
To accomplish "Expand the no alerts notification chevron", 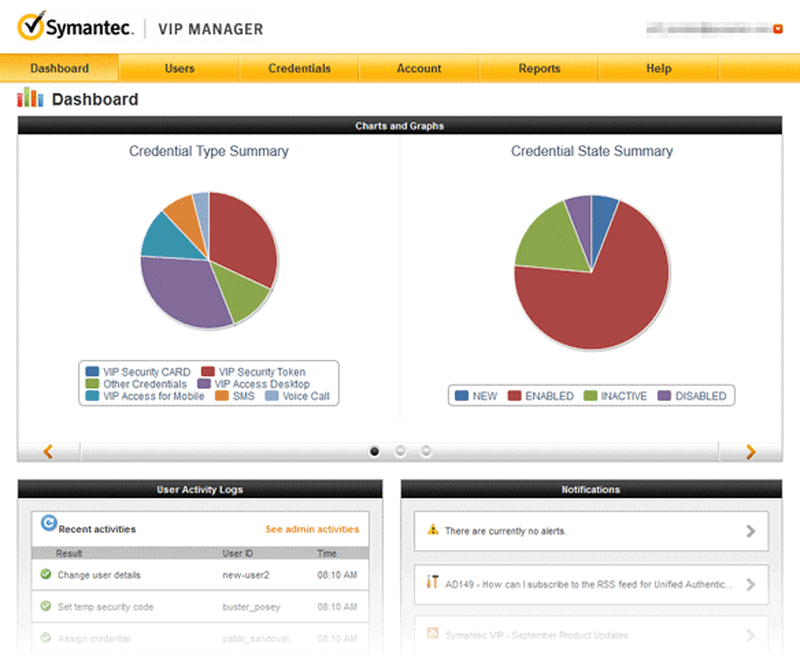I will [750, 531].
